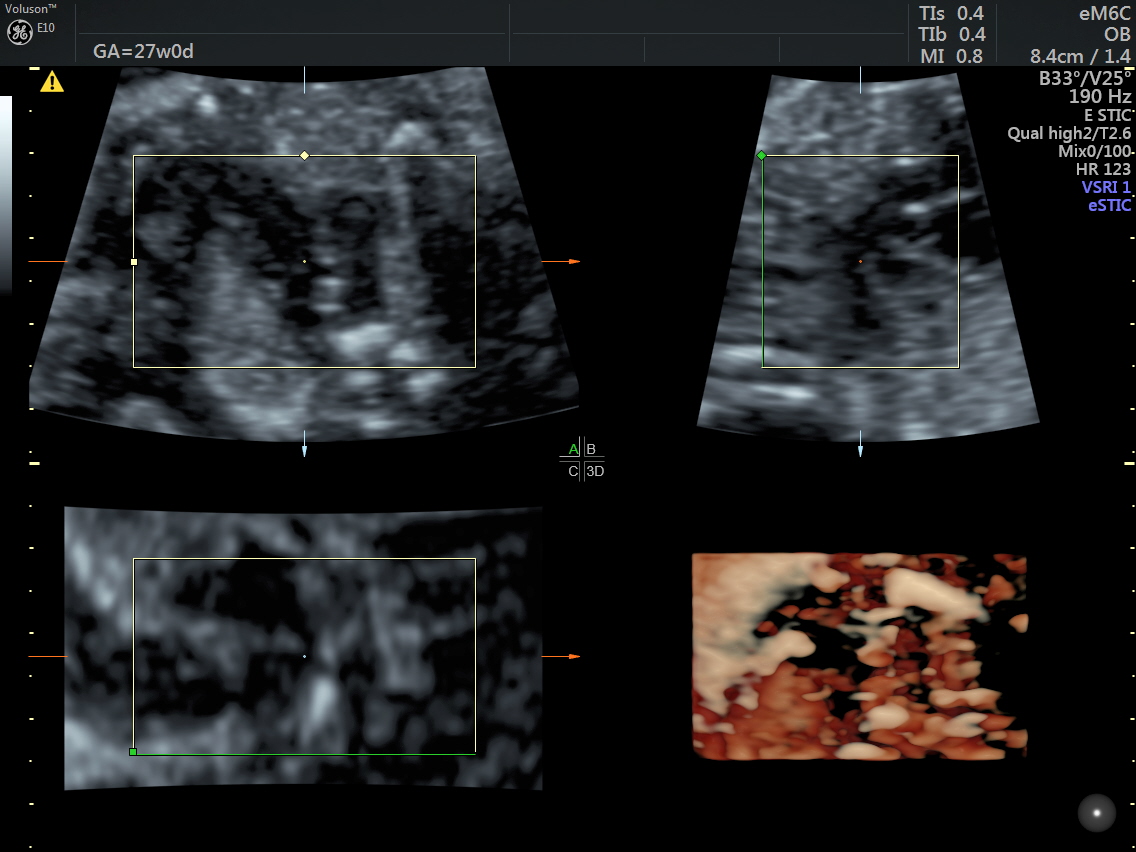
Task: Click blue down arrow below panel A
Action: [x=304, y=451]
